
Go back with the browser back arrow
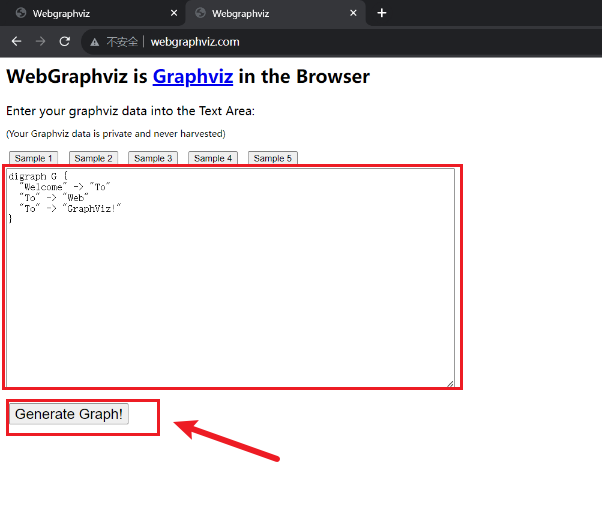coord(17,41)
